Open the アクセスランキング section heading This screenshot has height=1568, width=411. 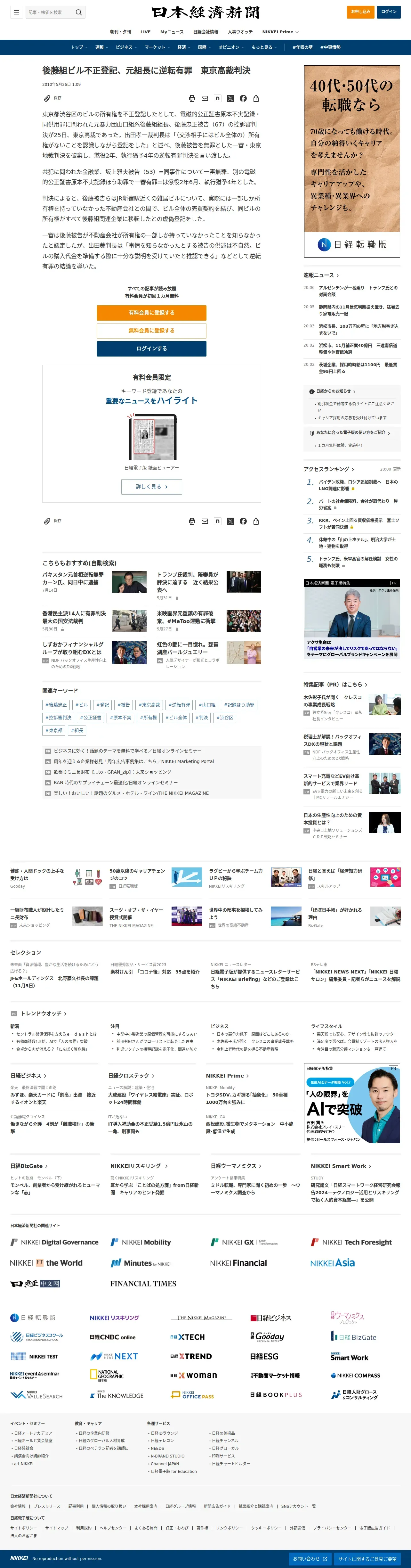pyautogui.click(x=329, y=469)
